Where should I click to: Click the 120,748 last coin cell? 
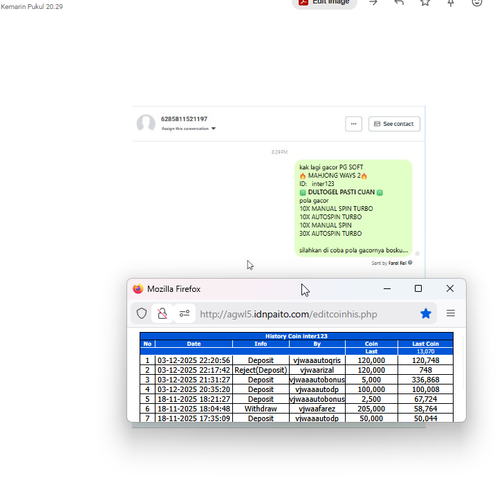pyautogui.click(x=426, y=360)
